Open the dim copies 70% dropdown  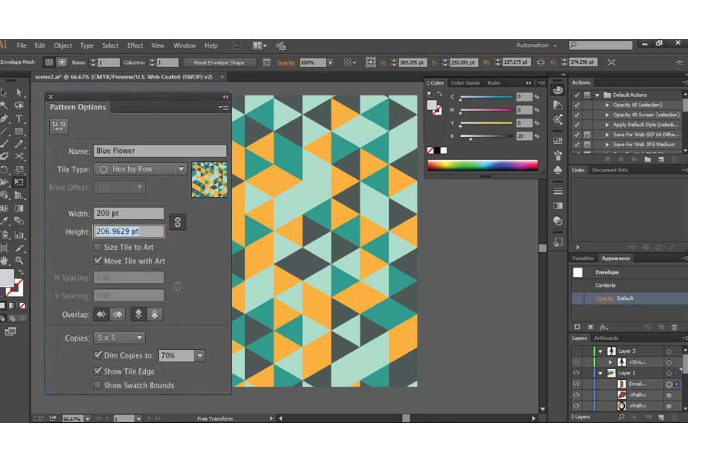tap(200, 355)
